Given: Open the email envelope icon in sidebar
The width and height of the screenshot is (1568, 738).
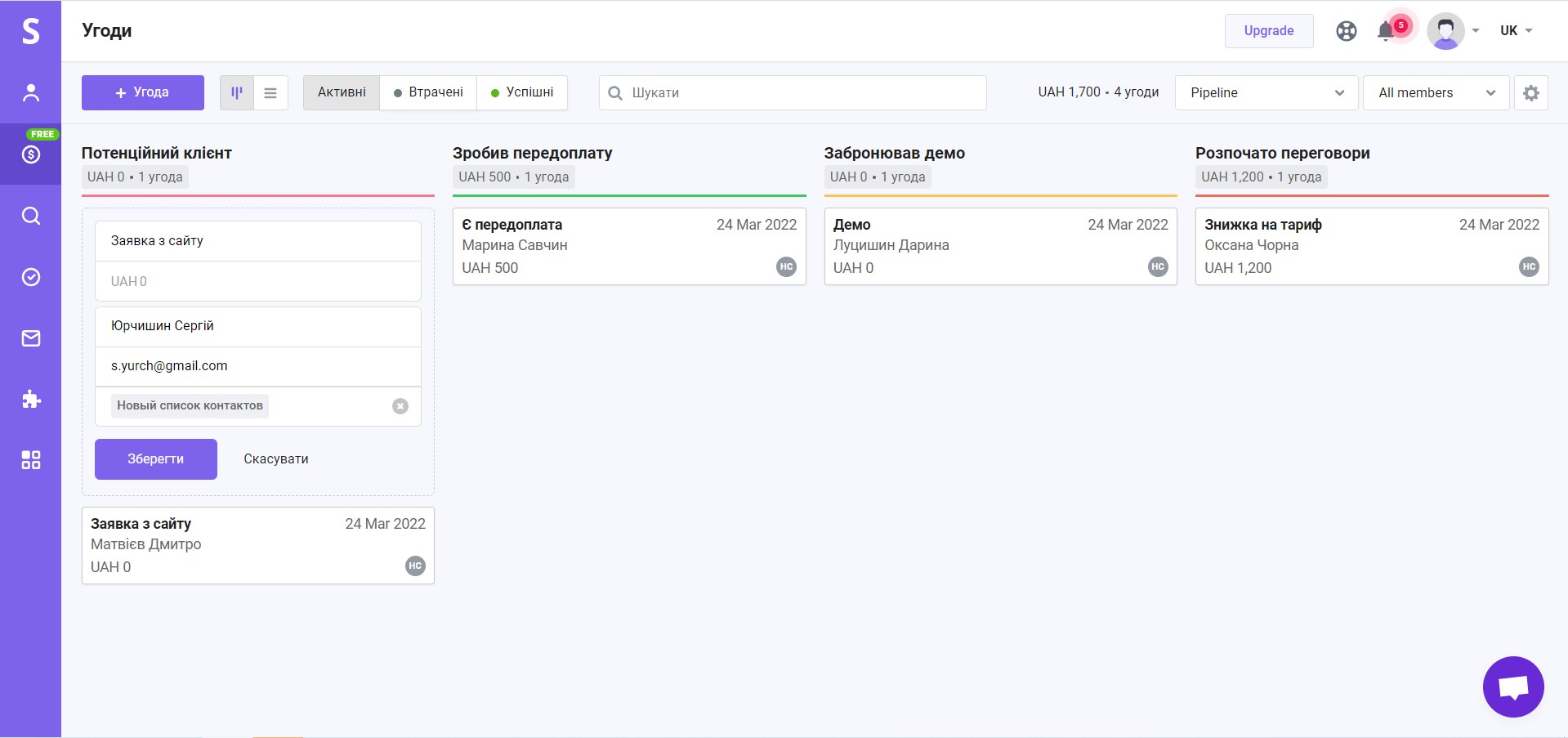Looking at the screenshot, I should 30,338.
